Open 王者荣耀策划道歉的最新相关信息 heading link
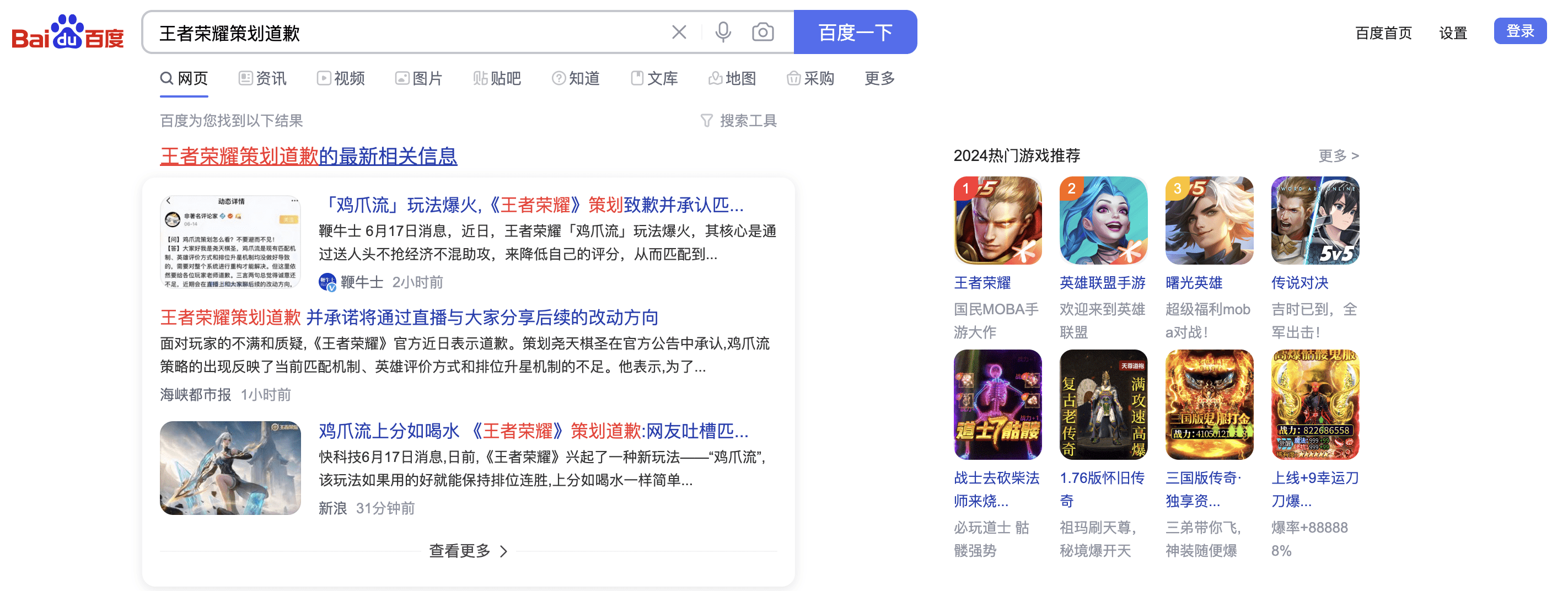 click(308, 157)
